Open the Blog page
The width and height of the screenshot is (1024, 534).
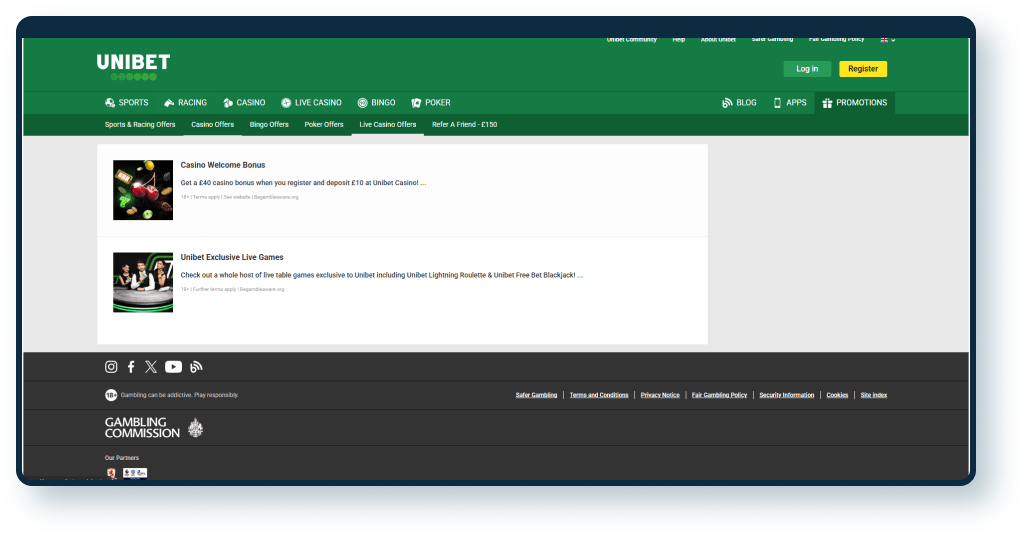739,102
